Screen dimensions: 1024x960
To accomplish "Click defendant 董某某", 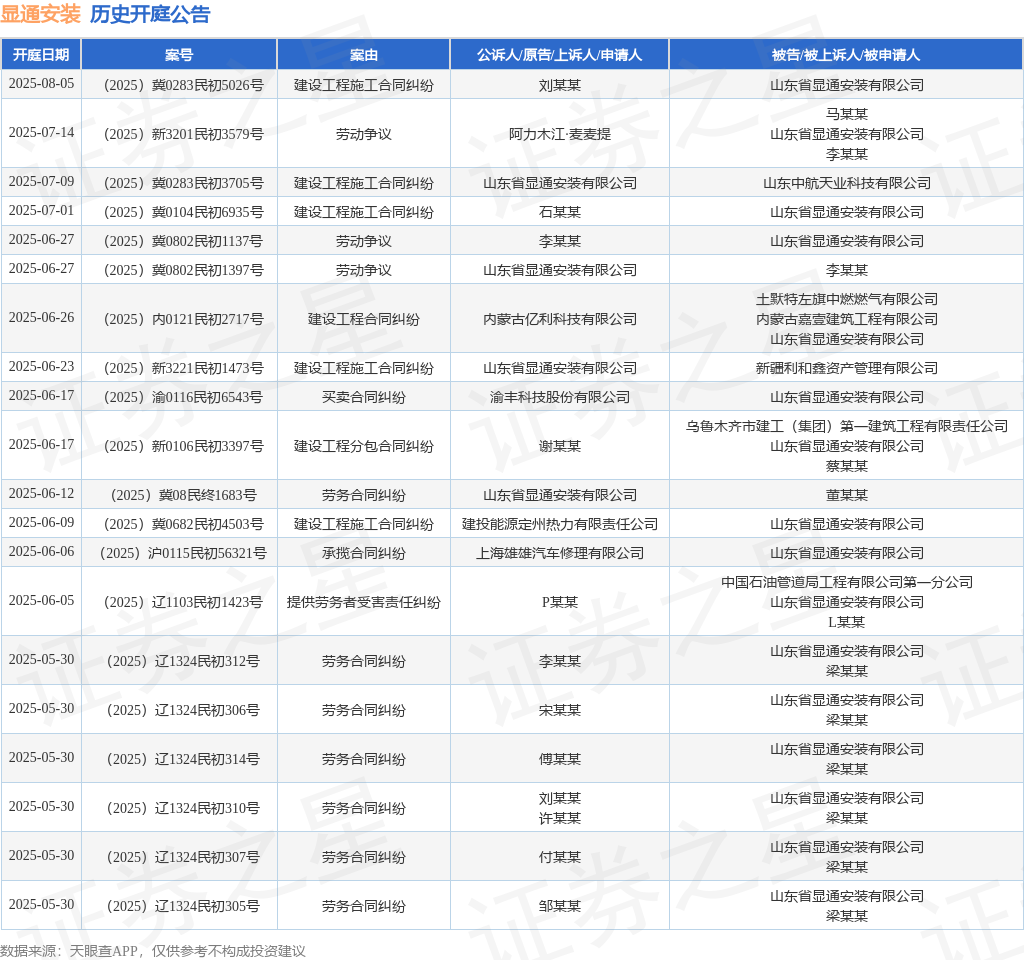I will [x=846, y=495].
